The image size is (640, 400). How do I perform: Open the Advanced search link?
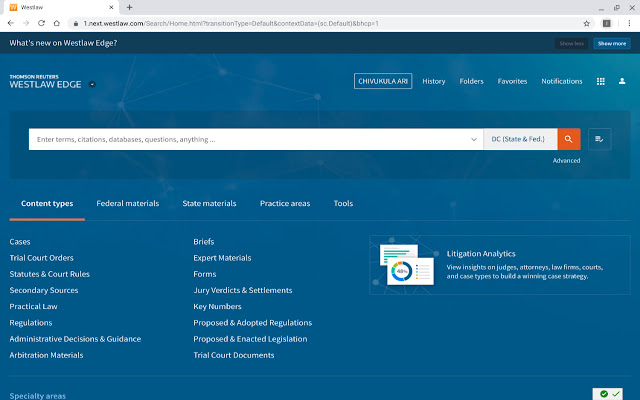tap(566, 160)
